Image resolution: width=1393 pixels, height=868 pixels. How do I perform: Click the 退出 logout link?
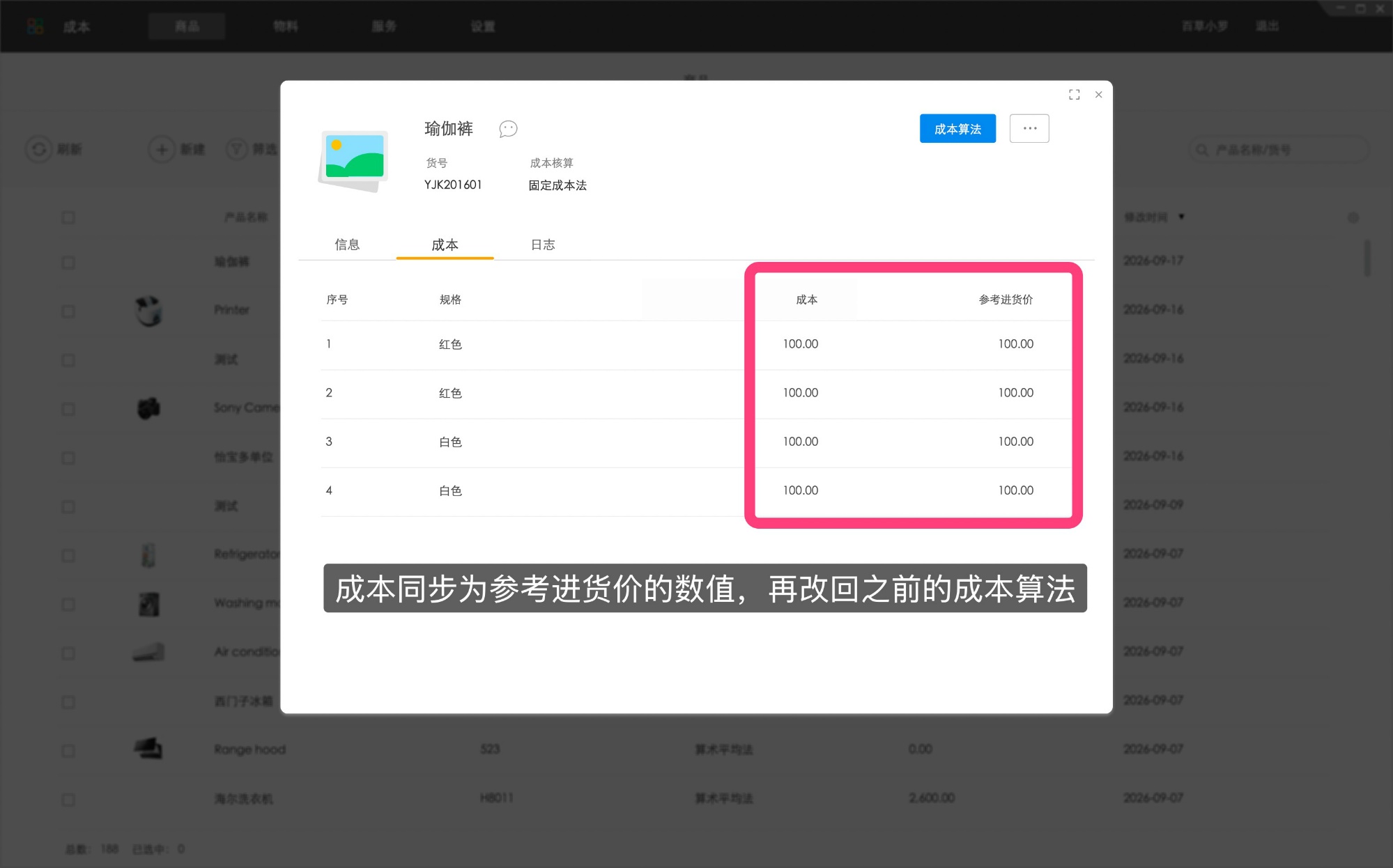click(1267, 26)
